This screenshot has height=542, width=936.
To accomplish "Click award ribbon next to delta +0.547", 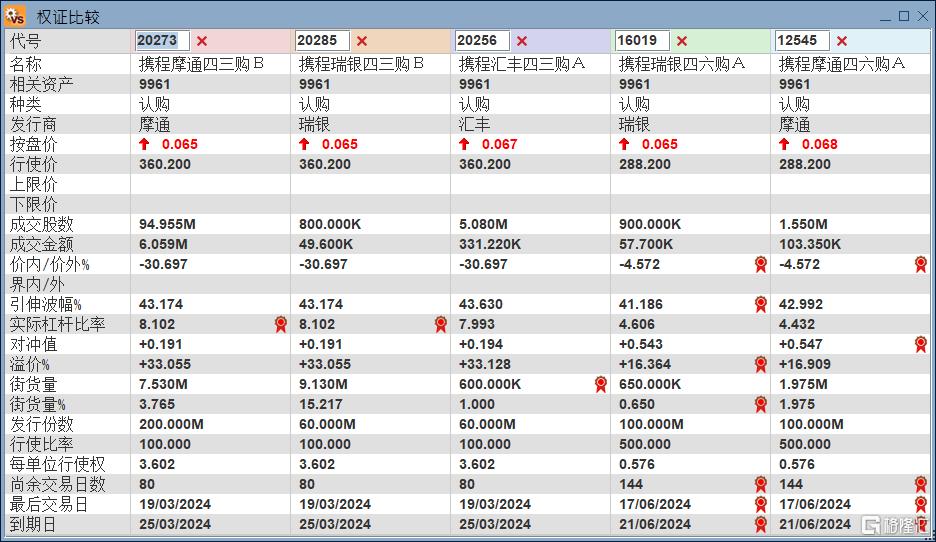I will (x=920, y=344).
